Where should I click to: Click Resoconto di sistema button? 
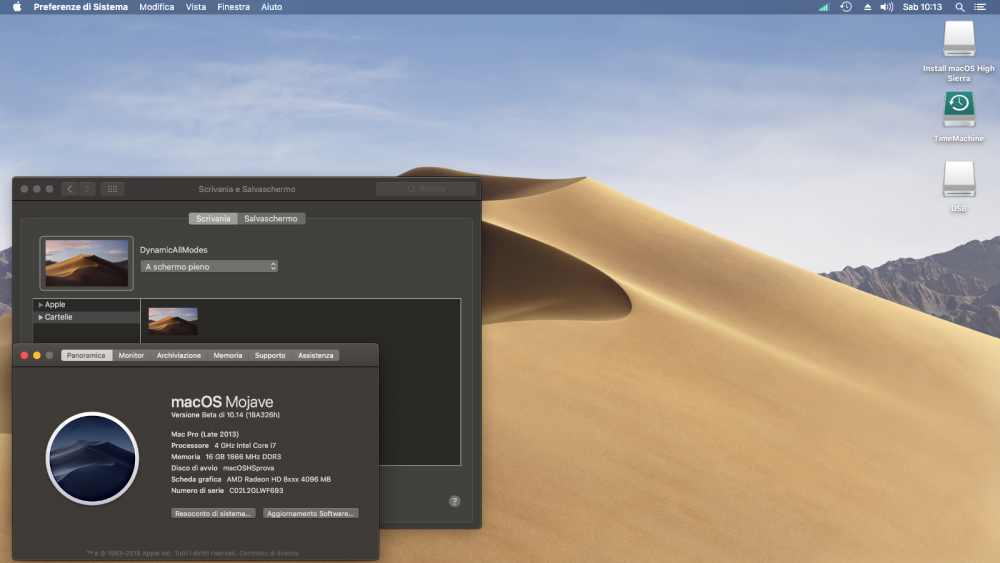(213, 513)
